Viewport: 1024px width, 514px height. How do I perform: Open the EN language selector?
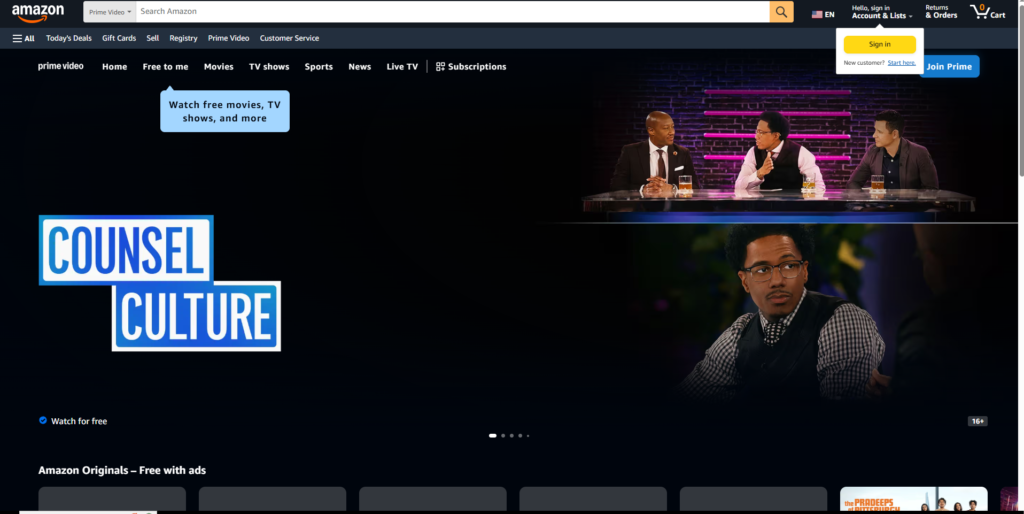823,14
